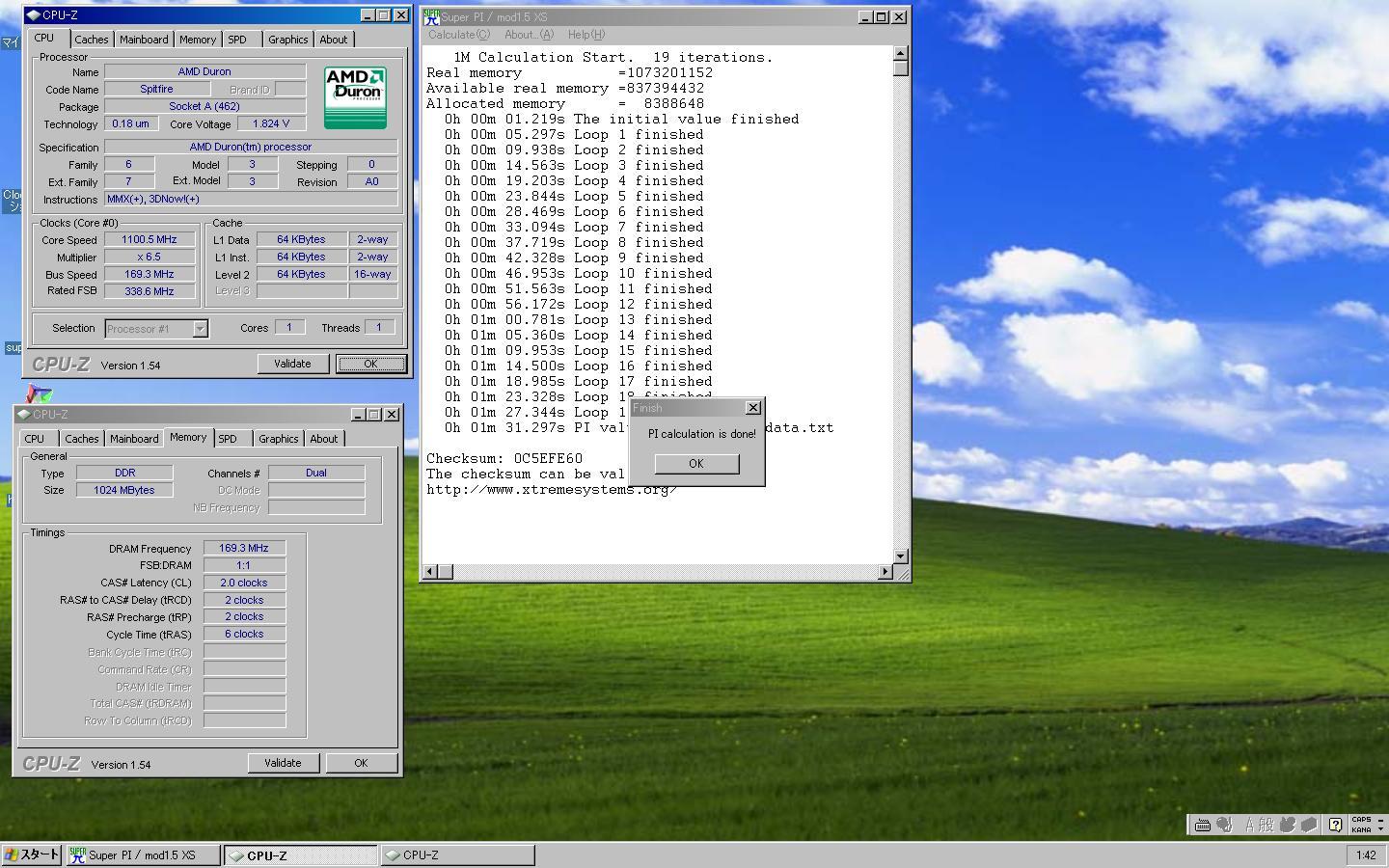The width and height of the screenshot is (1389, 868).
Task: Click the memory Size value 1024 MBytes
Action: click(x=124, y=490)
